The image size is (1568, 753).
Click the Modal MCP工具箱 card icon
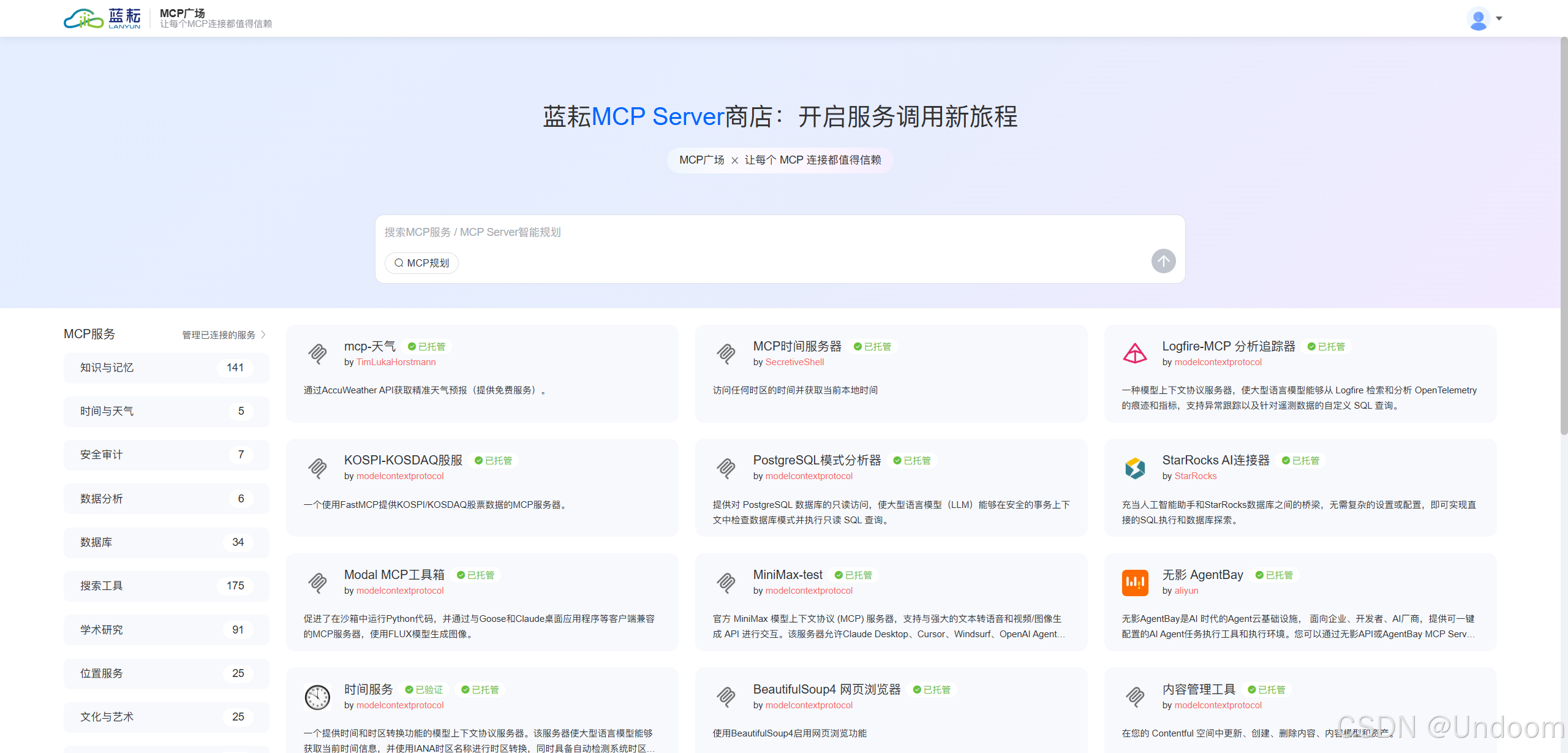317,583
